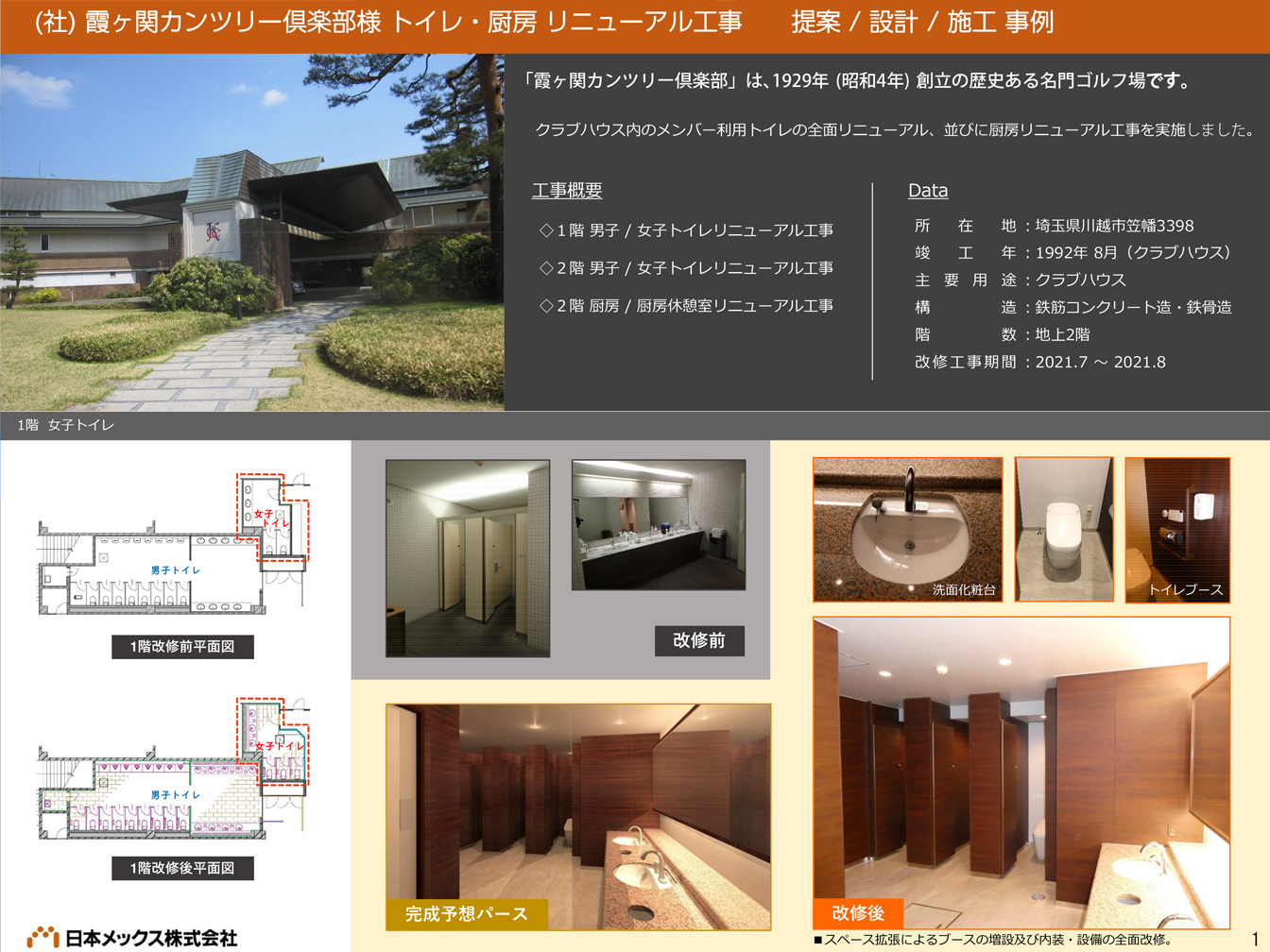Click the 2021.7 ～ 2021.8 renovation period
1270x952 pixels.
1101,362
